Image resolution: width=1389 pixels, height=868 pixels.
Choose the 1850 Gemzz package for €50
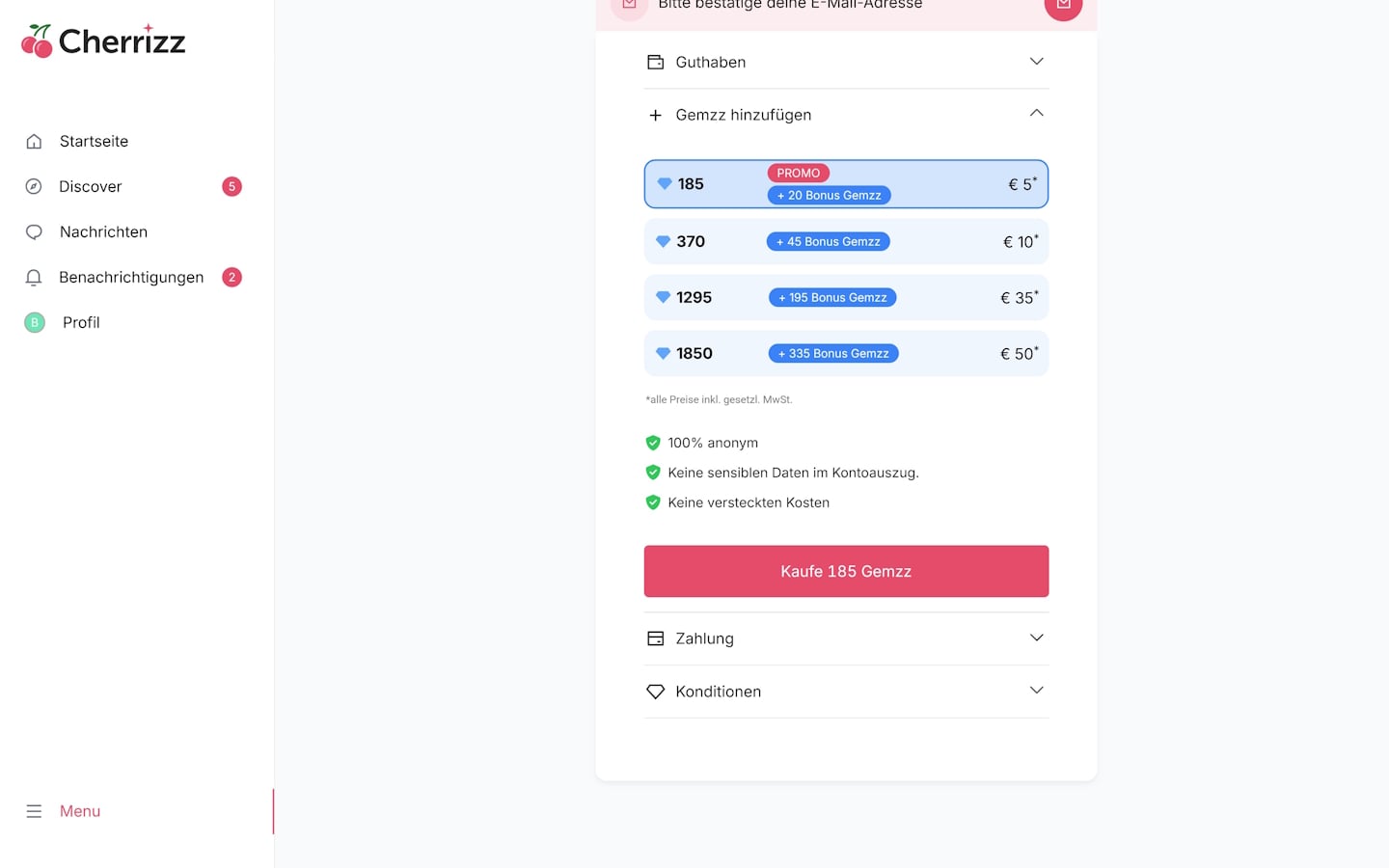point(846,354)
